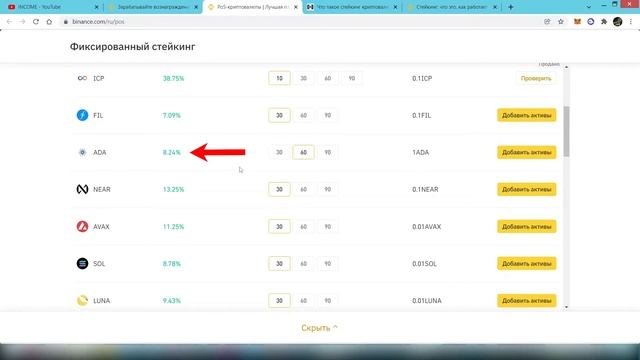Click the SOL coin icon
This screenshot has height=360, width=640.
(x=82, y=264)
